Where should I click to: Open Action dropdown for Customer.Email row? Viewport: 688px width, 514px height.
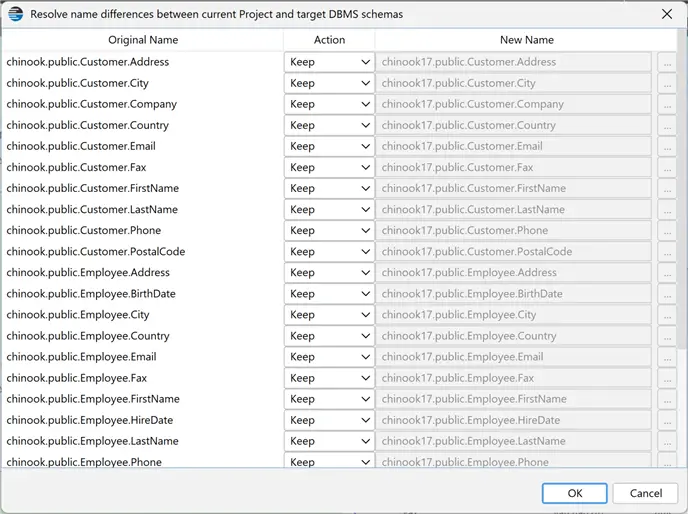pos(329,146)
